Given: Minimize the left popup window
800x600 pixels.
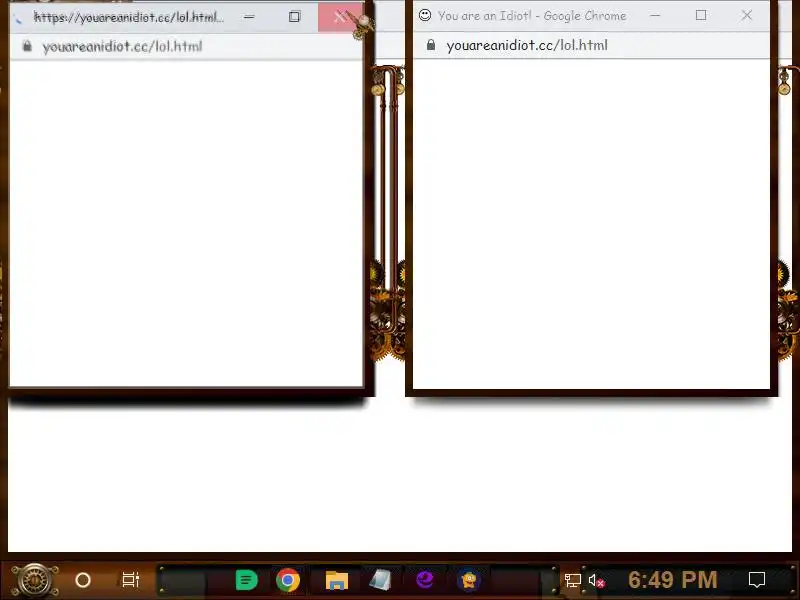Looking at the screenshot, I should [x=249, y=17].
